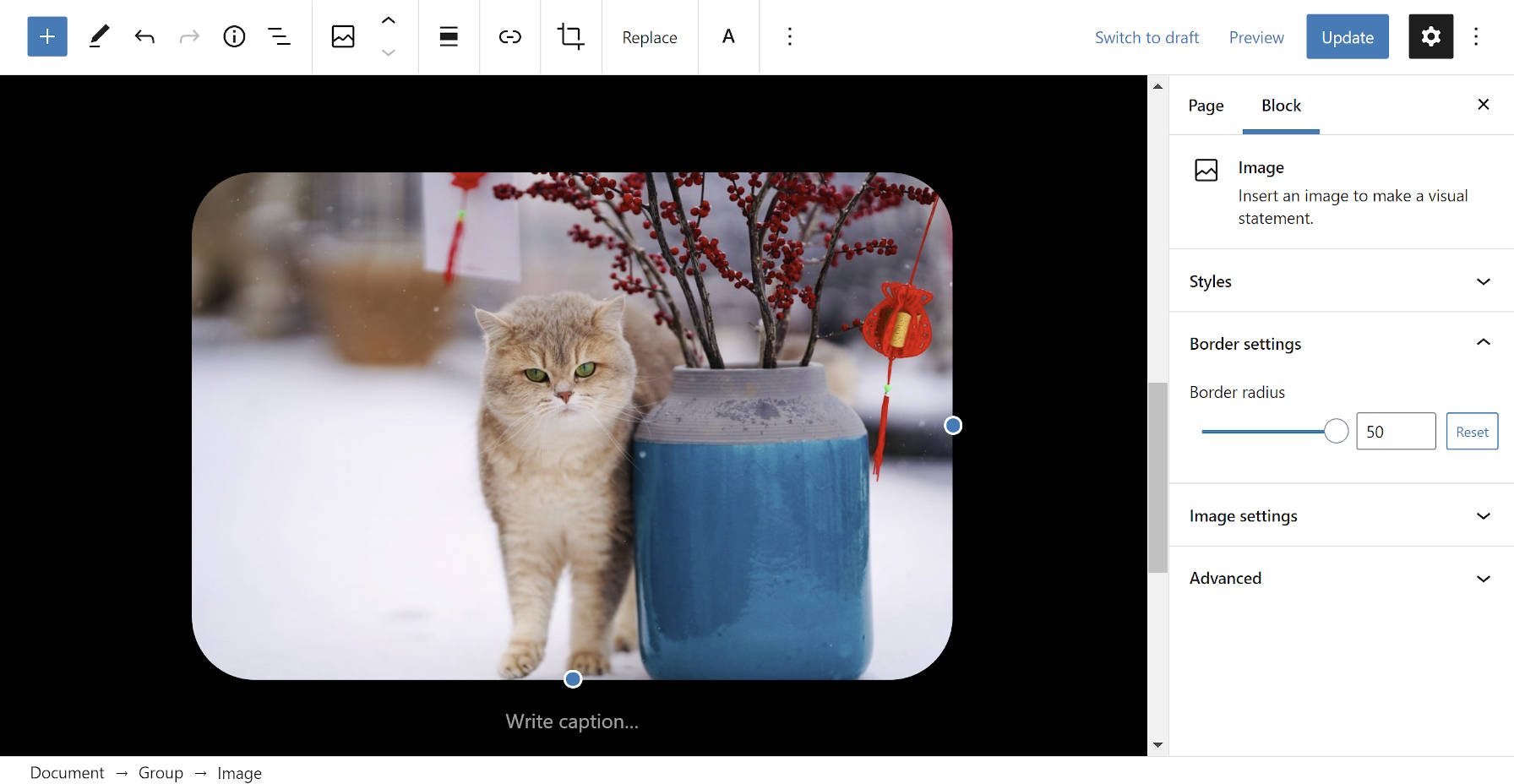Screen dimensions: 1514x784
Task: Expand the Advanced section
Action: point(1340,578)
